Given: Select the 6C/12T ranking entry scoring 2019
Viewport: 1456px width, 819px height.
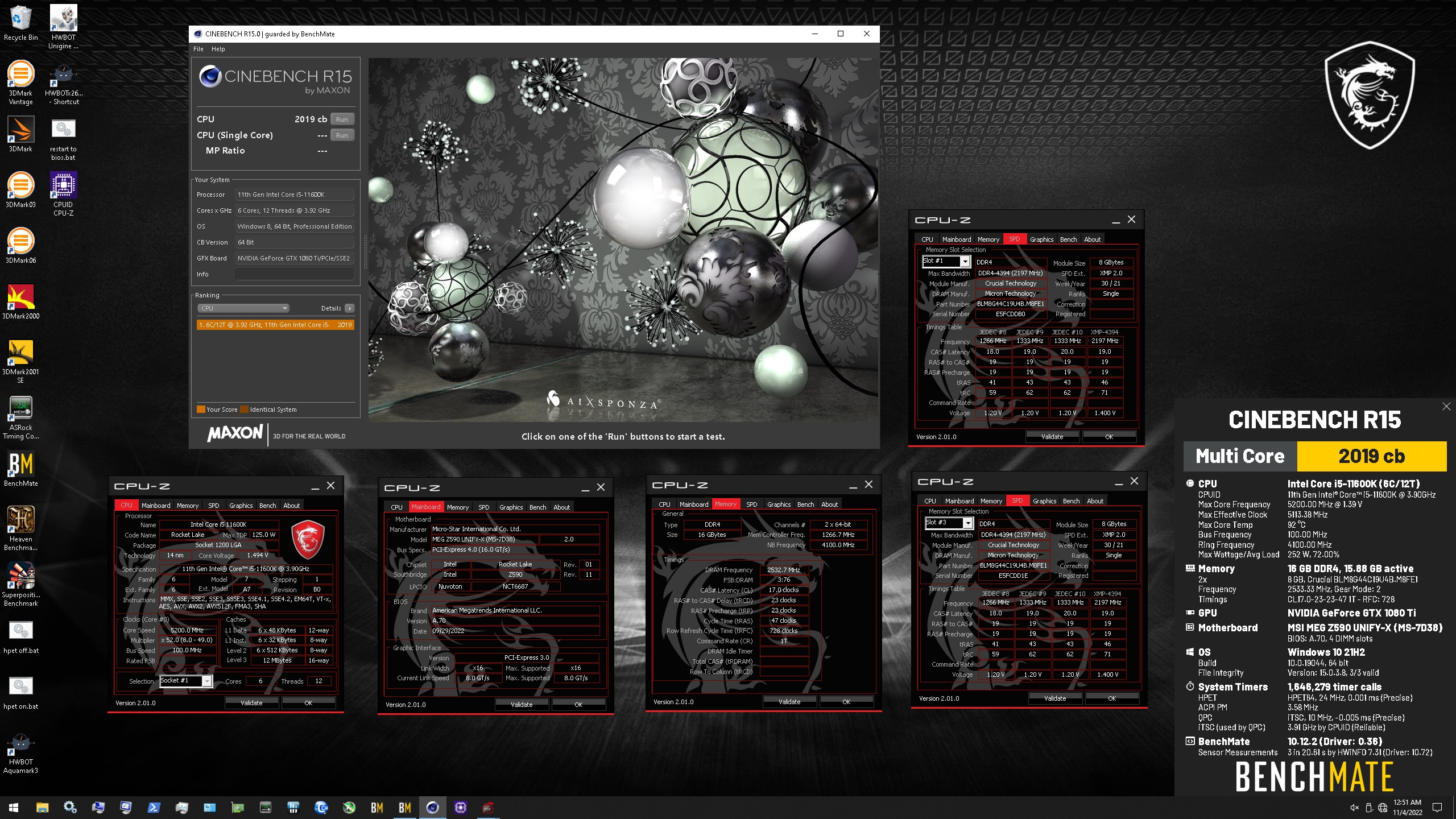Looking at the screenshot, I should point(275,325).
